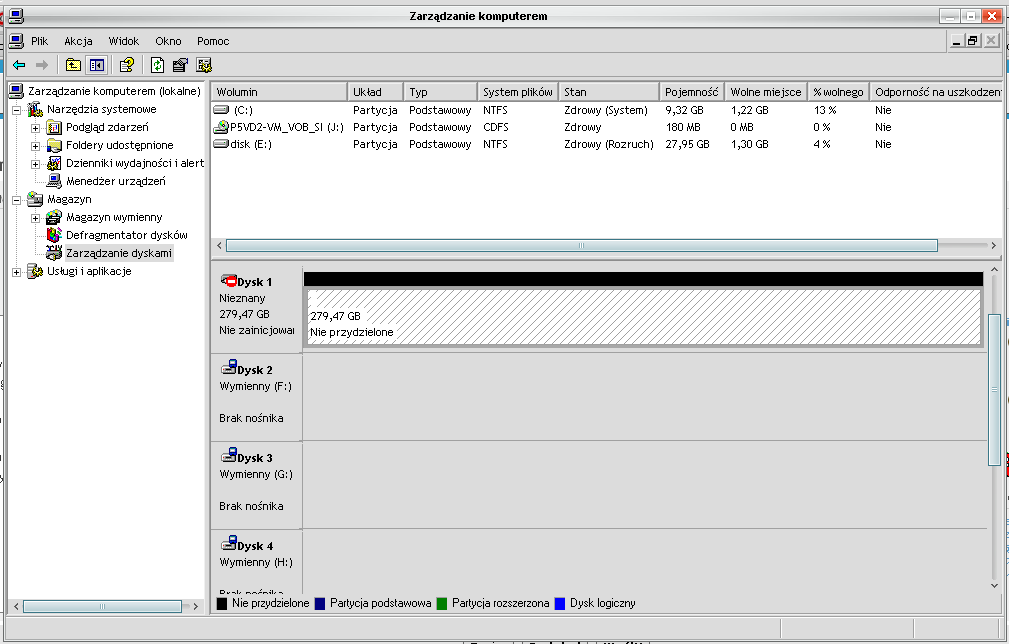
Task: Click the Magazyn node icon
Action: pos(35,199)
